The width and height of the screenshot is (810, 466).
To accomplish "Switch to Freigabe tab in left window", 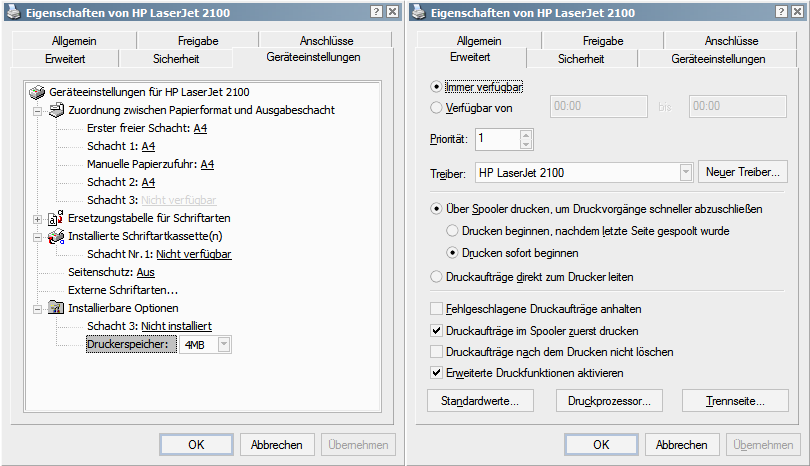I will (198, 40).
